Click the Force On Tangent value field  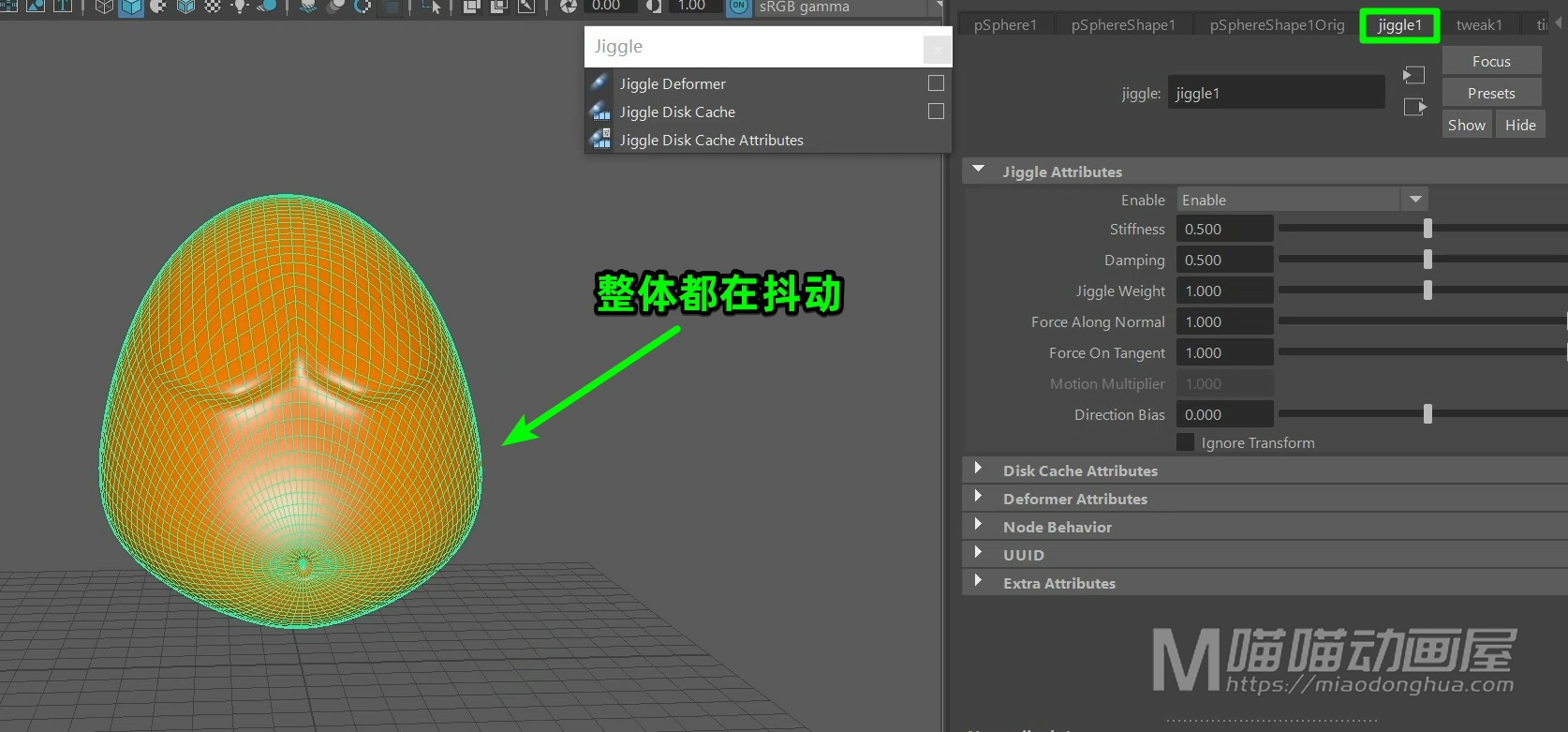1225,352
